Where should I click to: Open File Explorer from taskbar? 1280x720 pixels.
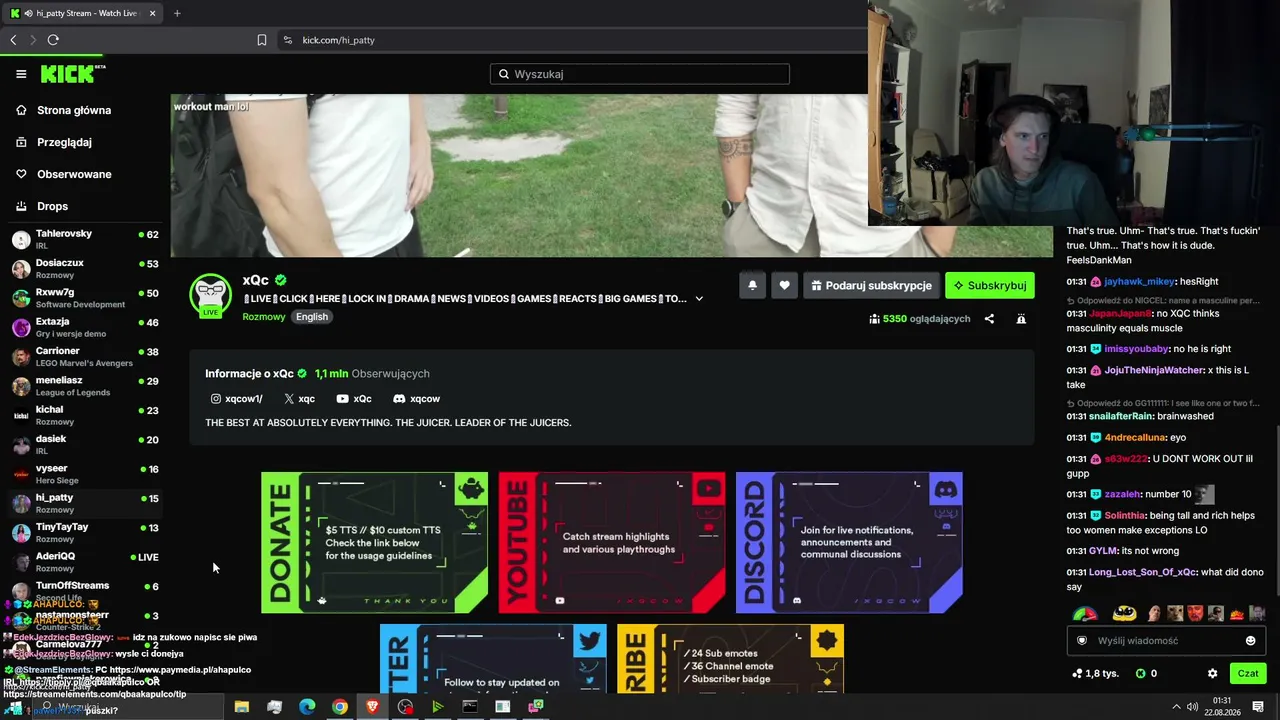pos(241,707)
